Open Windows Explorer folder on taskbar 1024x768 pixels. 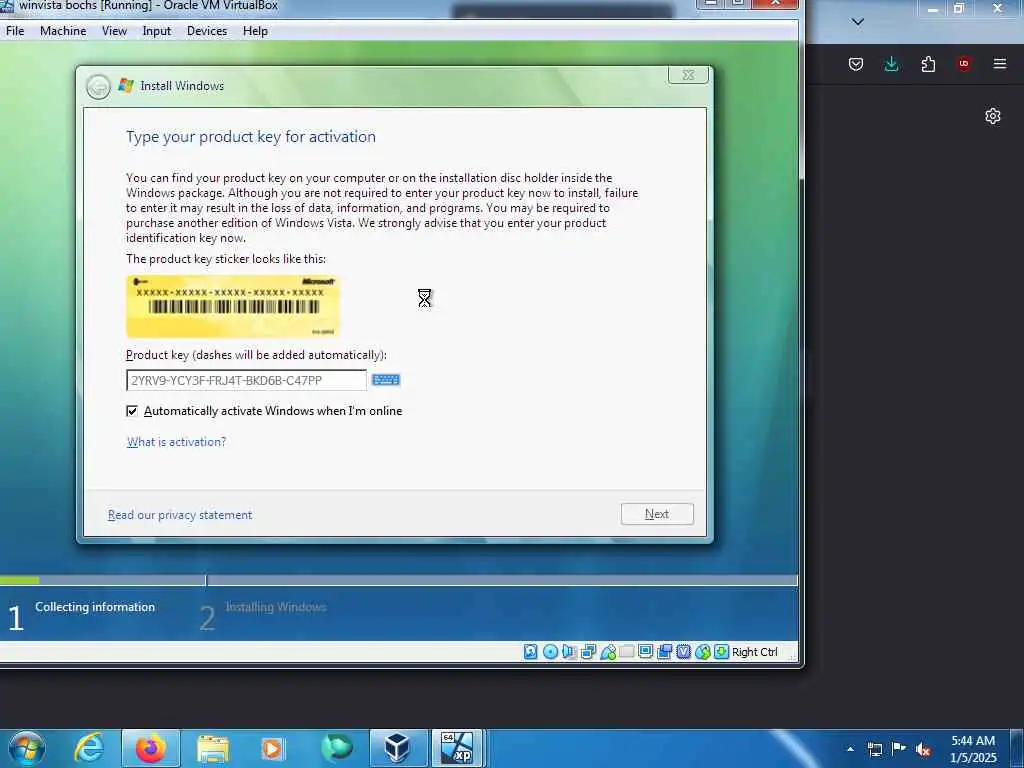click(213, 748)
